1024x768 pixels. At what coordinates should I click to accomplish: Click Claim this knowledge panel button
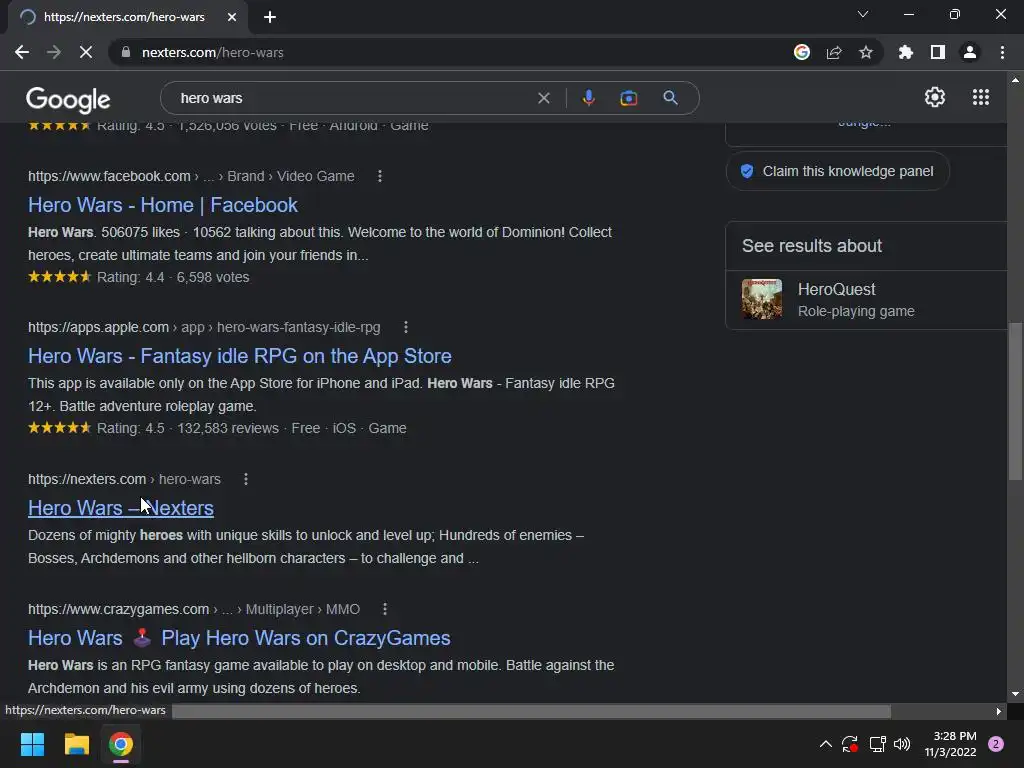click(x=837, y=171)
